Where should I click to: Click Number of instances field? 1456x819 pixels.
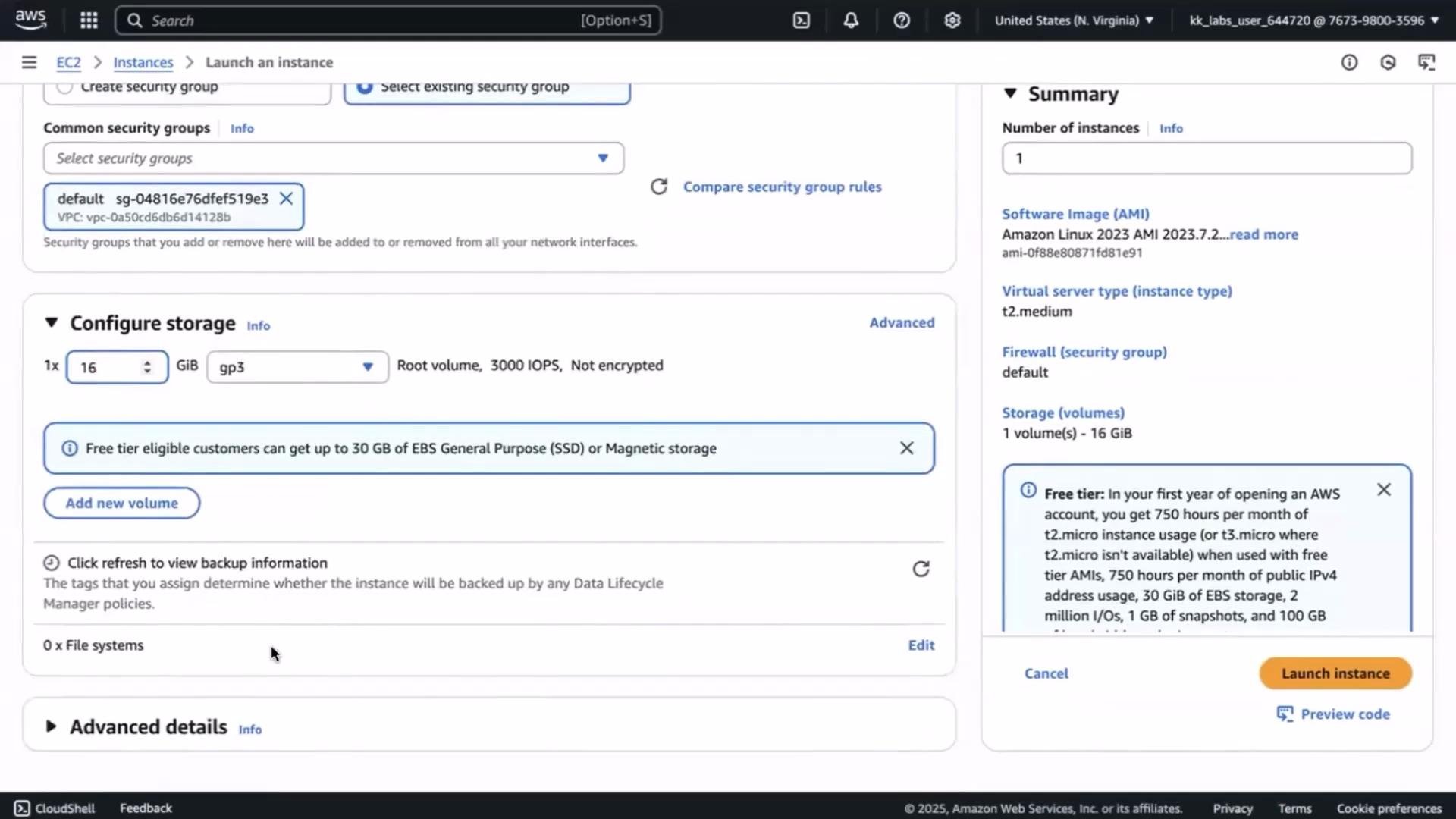pos(1207,158)
